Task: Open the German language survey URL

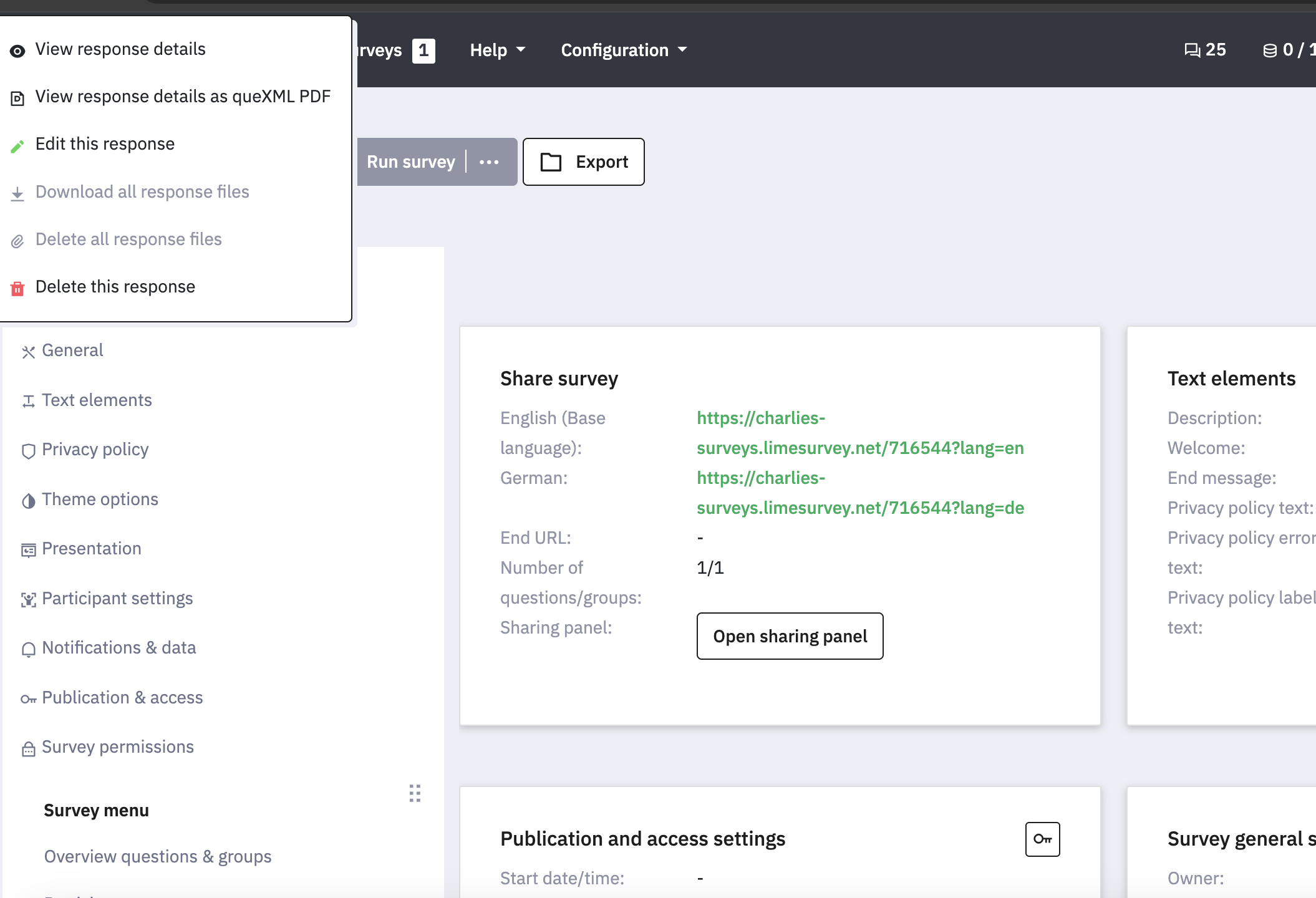Action: [859, 493]
